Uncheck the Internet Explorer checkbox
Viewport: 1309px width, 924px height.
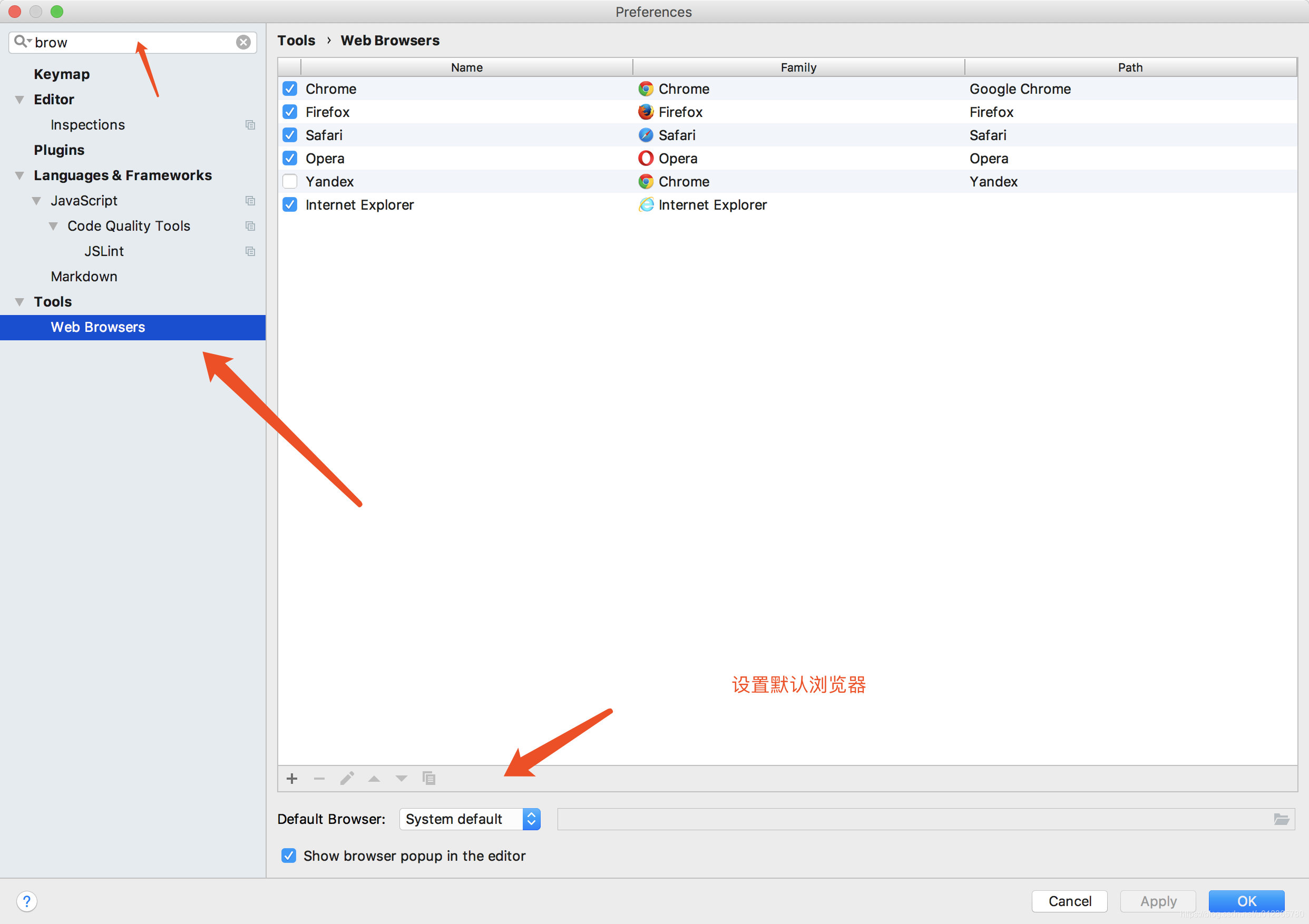pos(290,204)
